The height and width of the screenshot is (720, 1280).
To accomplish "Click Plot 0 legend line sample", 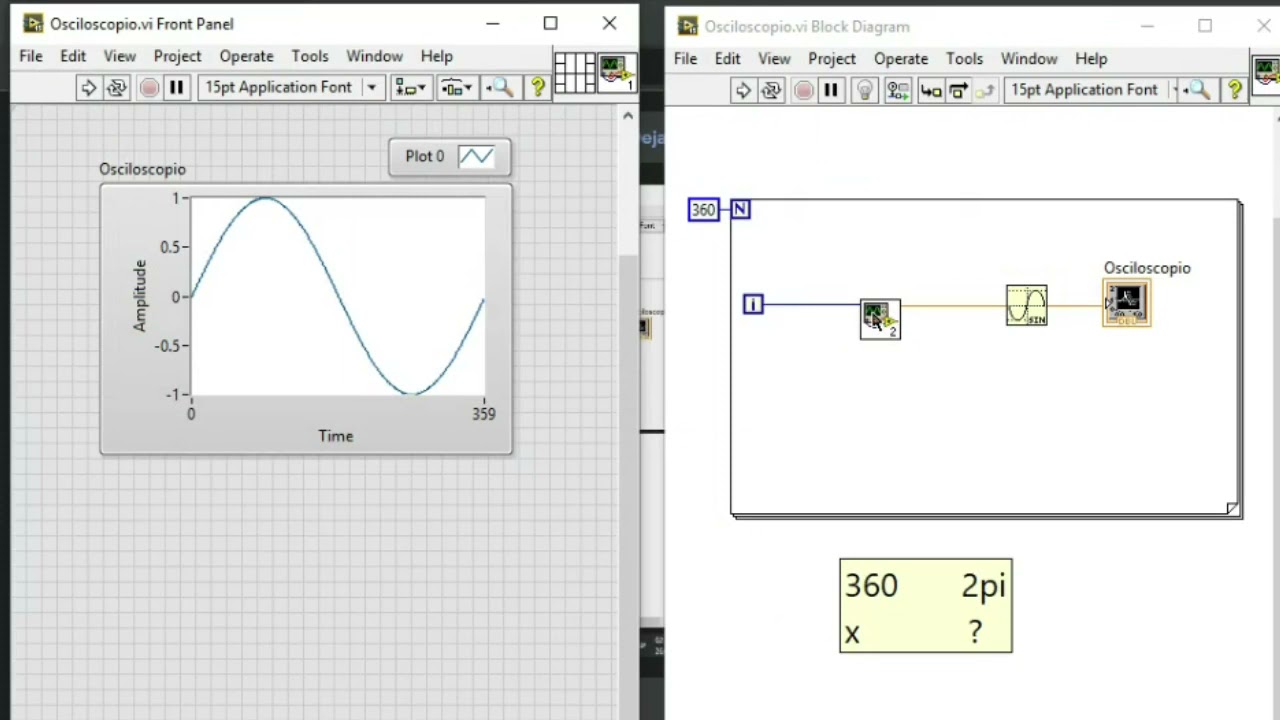I will (476, 157).
